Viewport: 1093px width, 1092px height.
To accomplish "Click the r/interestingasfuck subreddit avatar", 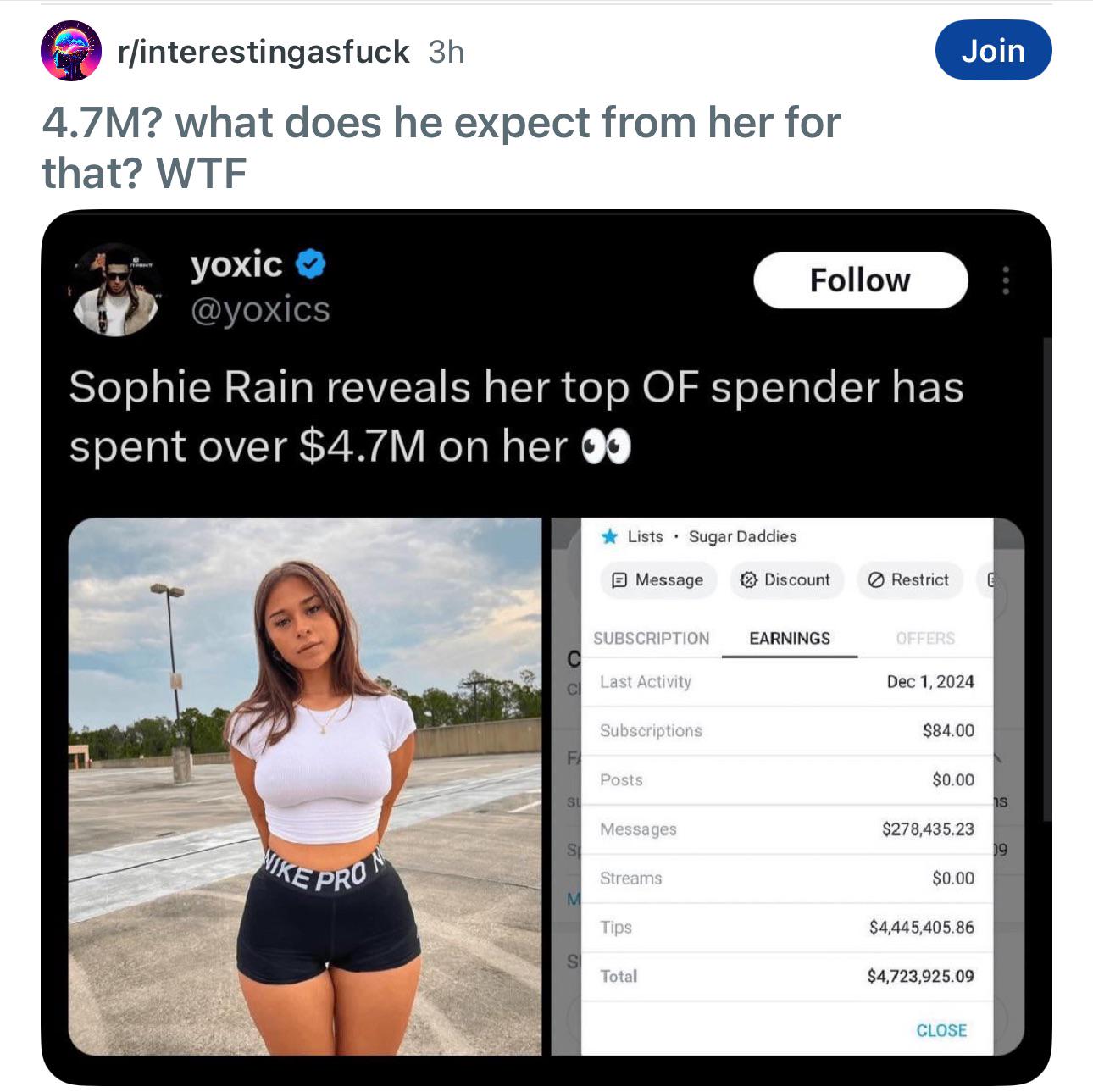I will tap(71, 52).
